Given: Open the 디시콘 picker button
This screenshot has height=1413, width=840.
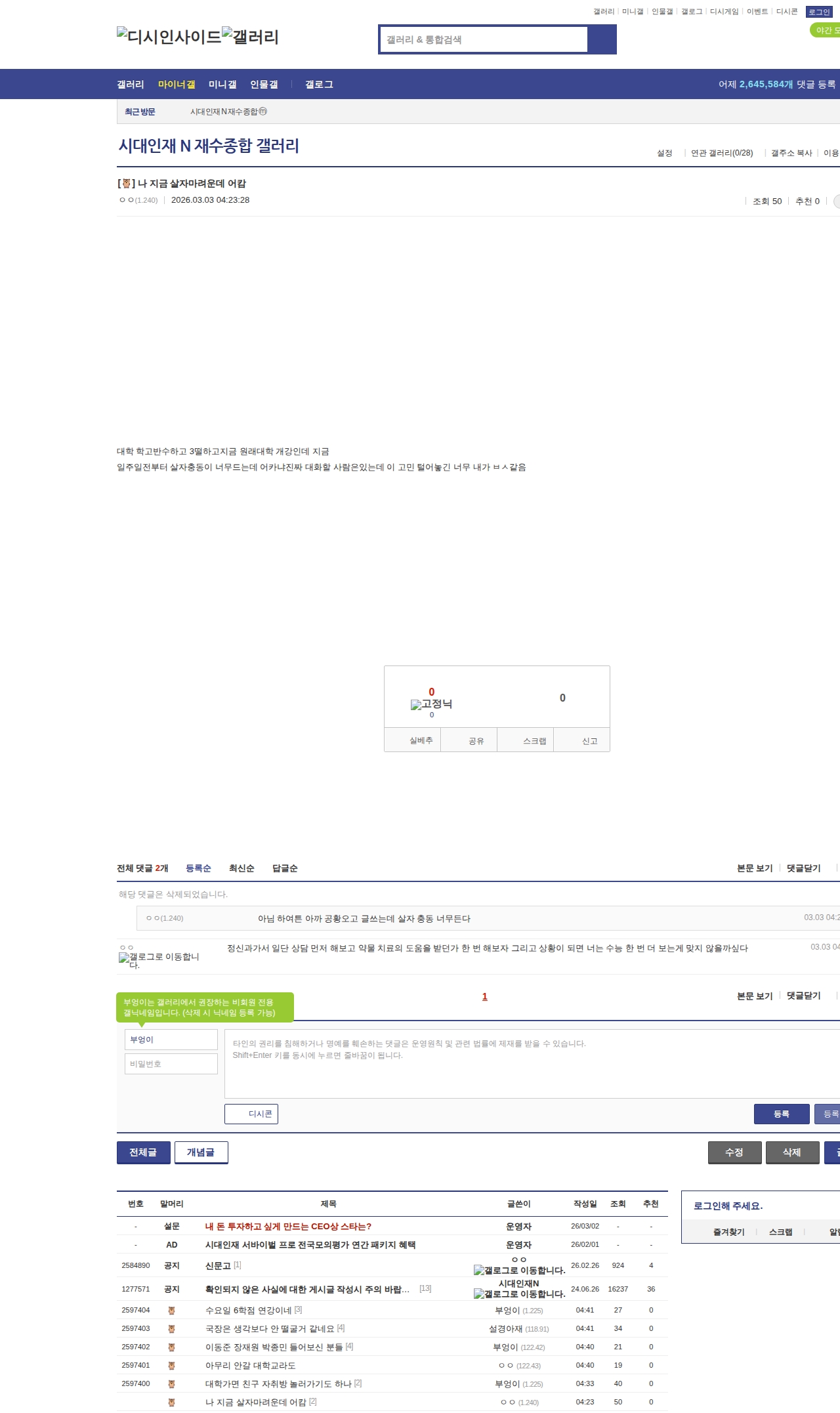Looking at the screenshot, I should point(251,1114).
